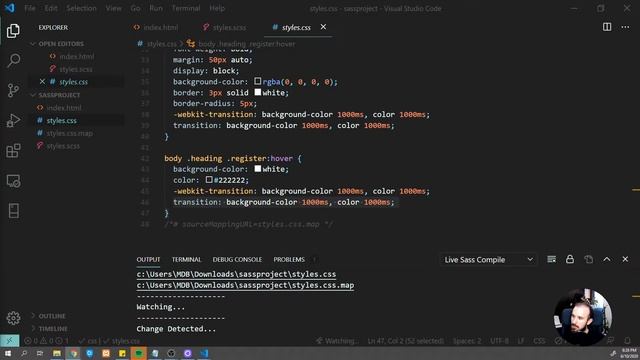This screenshot has width=640, height=360.
Task: Change LF end of line sequence
Action: pos(521,340)
